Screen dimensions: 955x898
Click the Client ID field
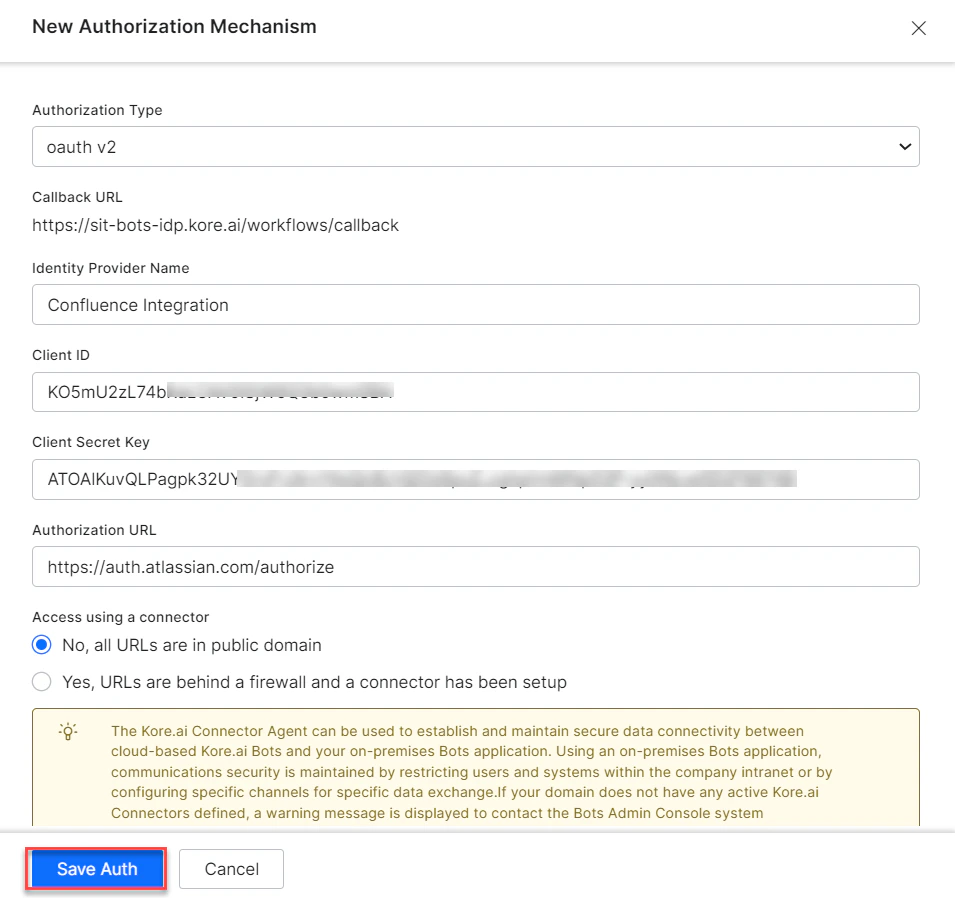(x=475, y=391)
